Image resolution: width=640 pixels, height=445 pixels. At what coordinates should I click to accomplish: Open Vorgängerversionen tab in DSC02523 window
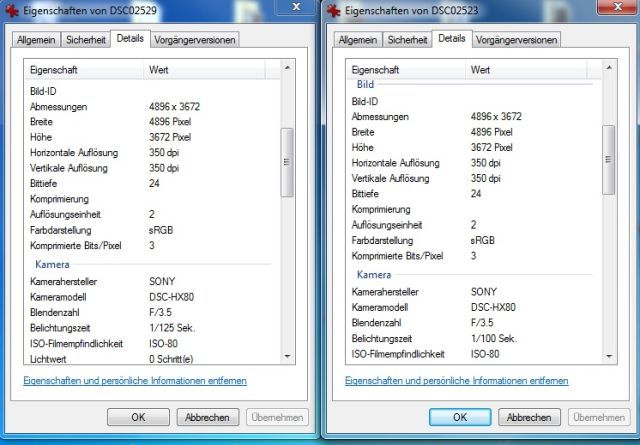click(516, 40)
